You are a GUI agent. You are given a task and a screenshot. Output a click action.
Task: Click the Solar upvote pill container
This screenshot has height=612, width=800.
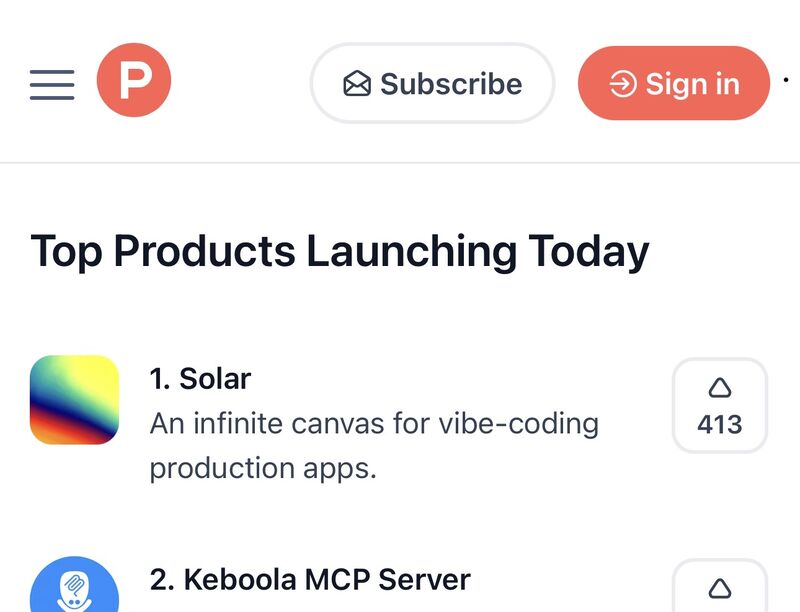point(721,406)
